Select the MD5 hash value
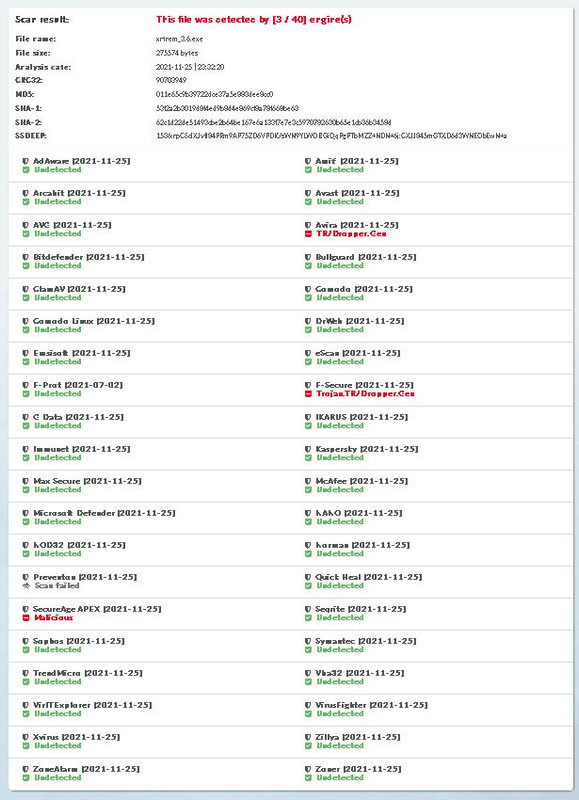Image resolution: width=579 pixels, height=800 pixels. coord(214,94)
